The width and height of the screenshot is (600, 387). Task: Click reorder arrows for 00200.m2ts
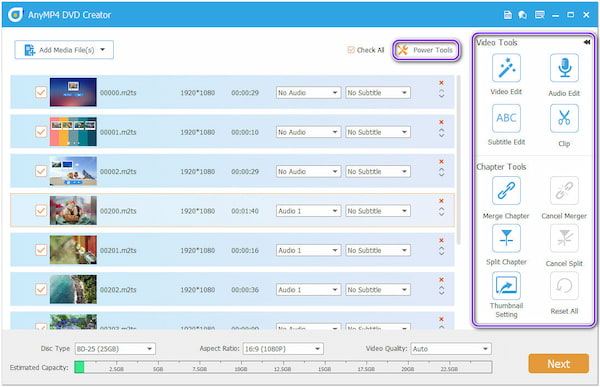click(x=441, y=212)
